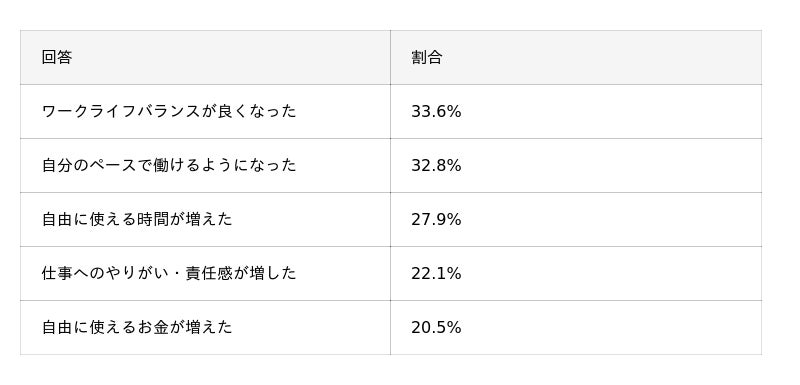Click the word 良くなった in first row

[257, 112]
